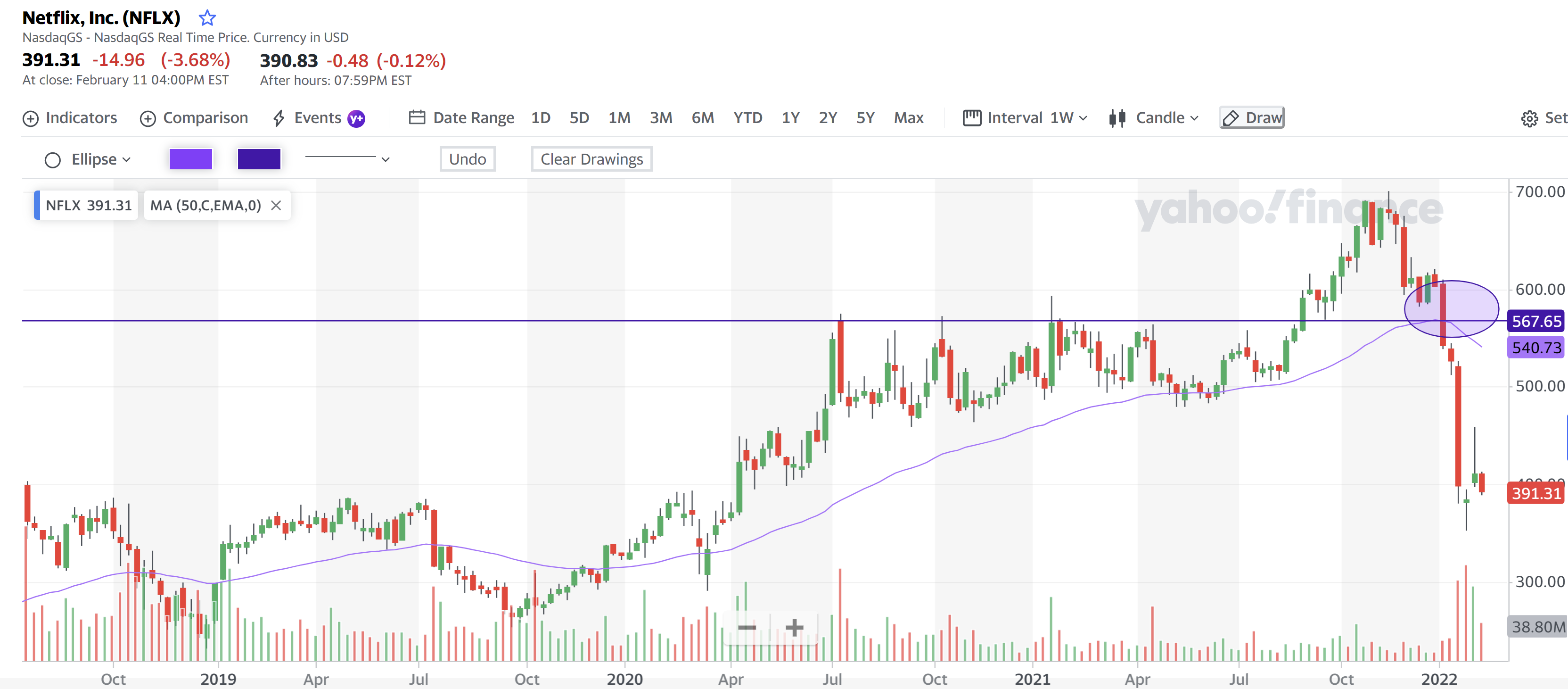This screenshot has height=689, width=1568.
Task: Open the Indicators menu
Action: (x=70, y=117)
